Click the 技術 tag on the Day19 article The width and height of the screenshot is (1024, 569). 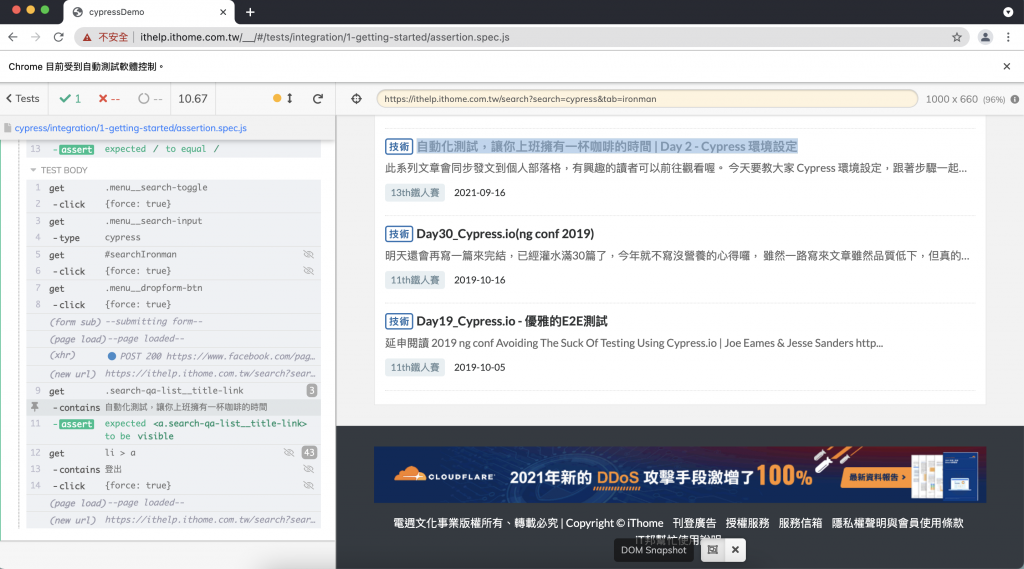(x=398, y=321)
